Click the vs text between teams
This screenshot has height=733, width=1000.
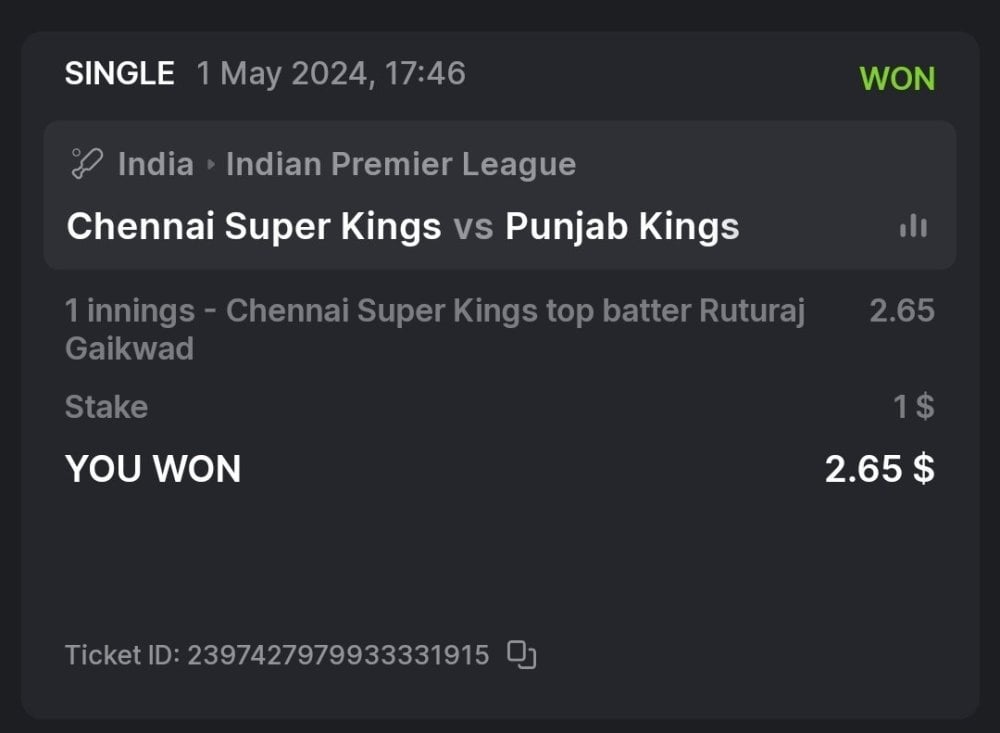coord(473,227)
